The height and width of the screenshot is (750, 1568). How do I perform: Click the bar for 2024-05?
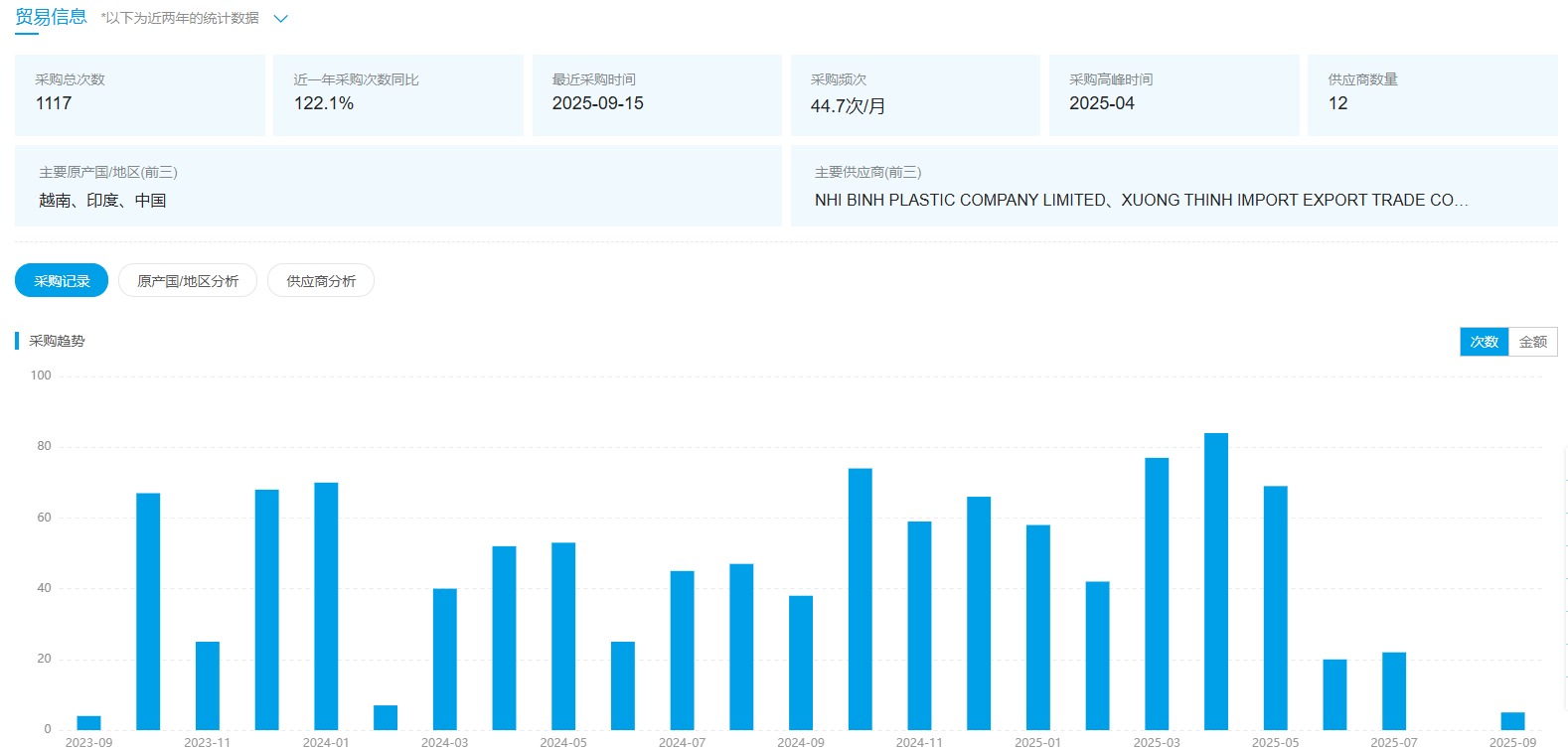pyautogui.click(x=563, y=636)
